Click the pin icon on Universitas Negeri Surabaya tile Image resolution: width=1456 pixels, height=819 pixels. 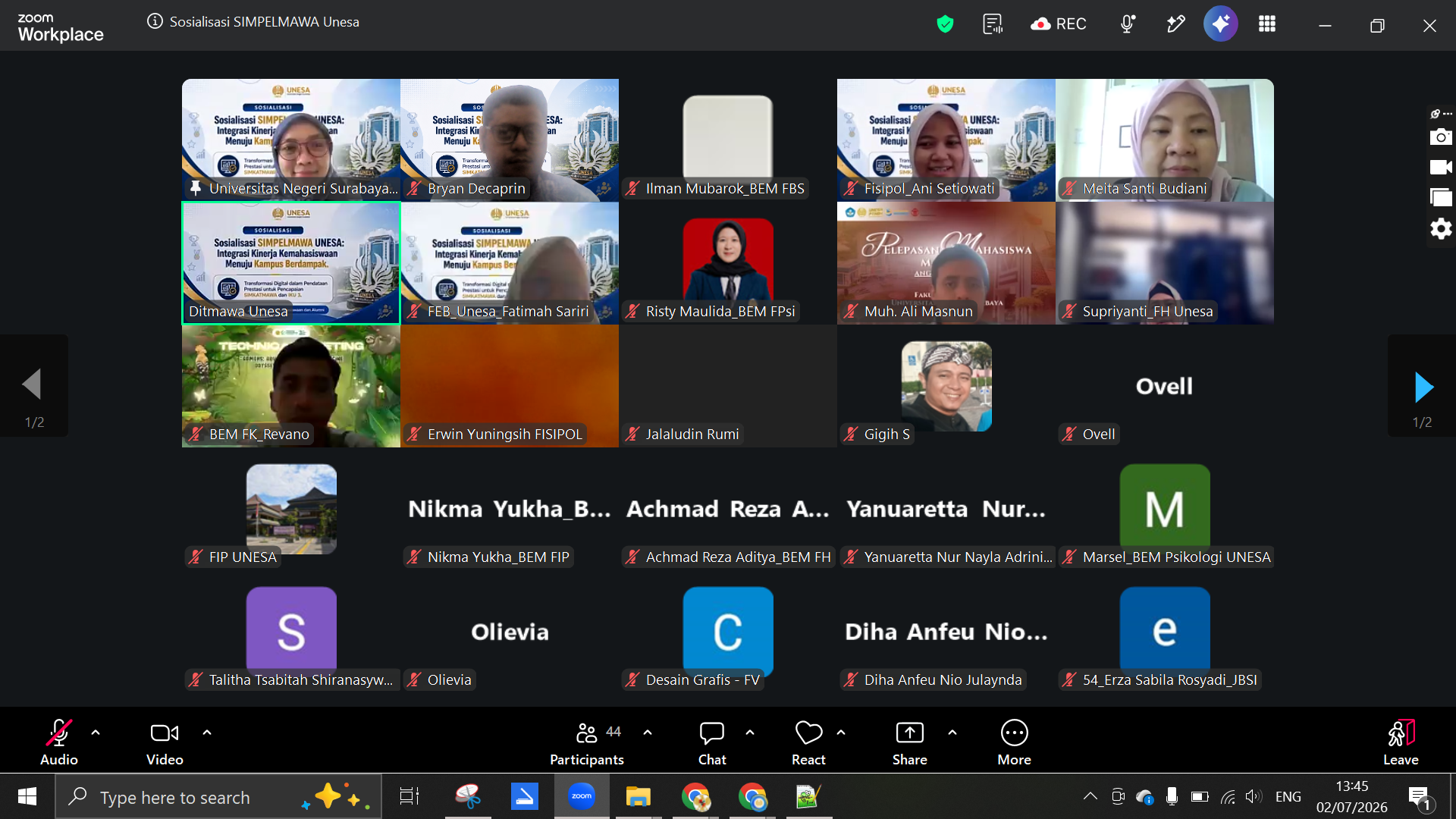(x=196, y=188)
